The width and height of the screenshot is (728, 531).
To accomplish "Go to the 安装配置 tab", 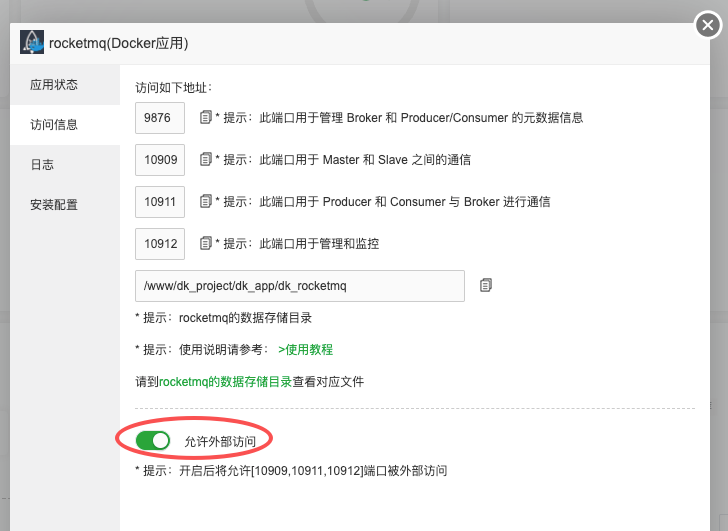I will coord(54,205).
